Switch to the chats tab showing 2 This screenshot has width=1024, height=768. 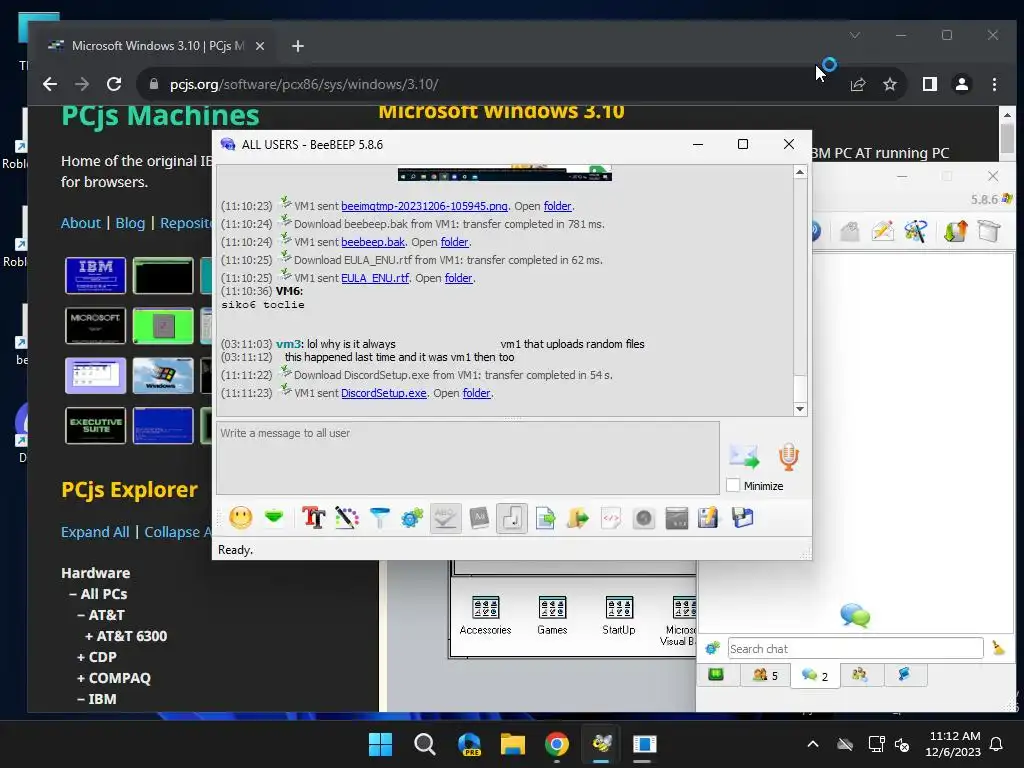pos(814,675)
